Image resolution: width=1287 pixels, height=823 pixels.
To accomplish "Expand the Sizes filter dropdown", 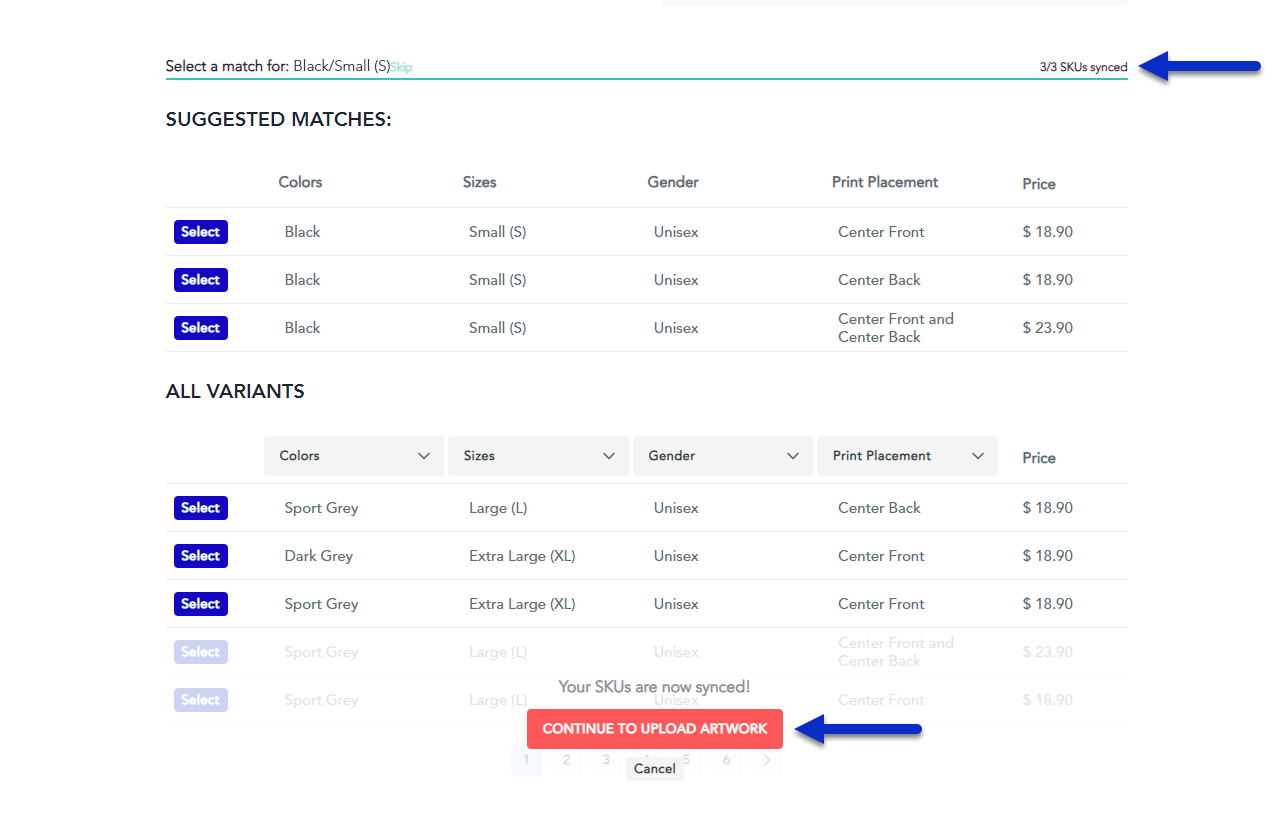I will pyautogui.click(x=538, y=455).
